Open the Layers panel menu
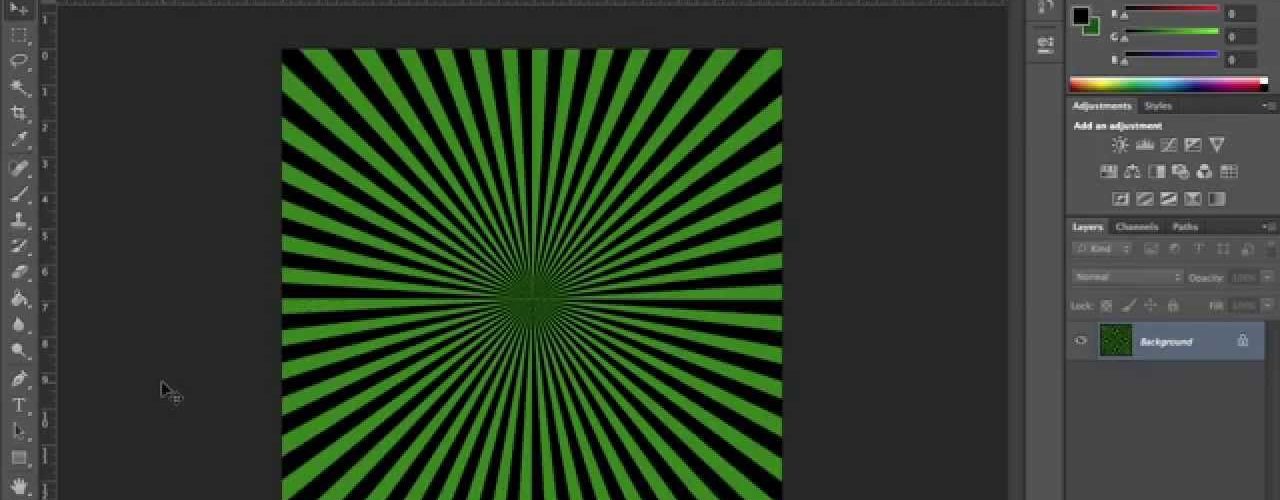1280x500 pixels. 1268,227
